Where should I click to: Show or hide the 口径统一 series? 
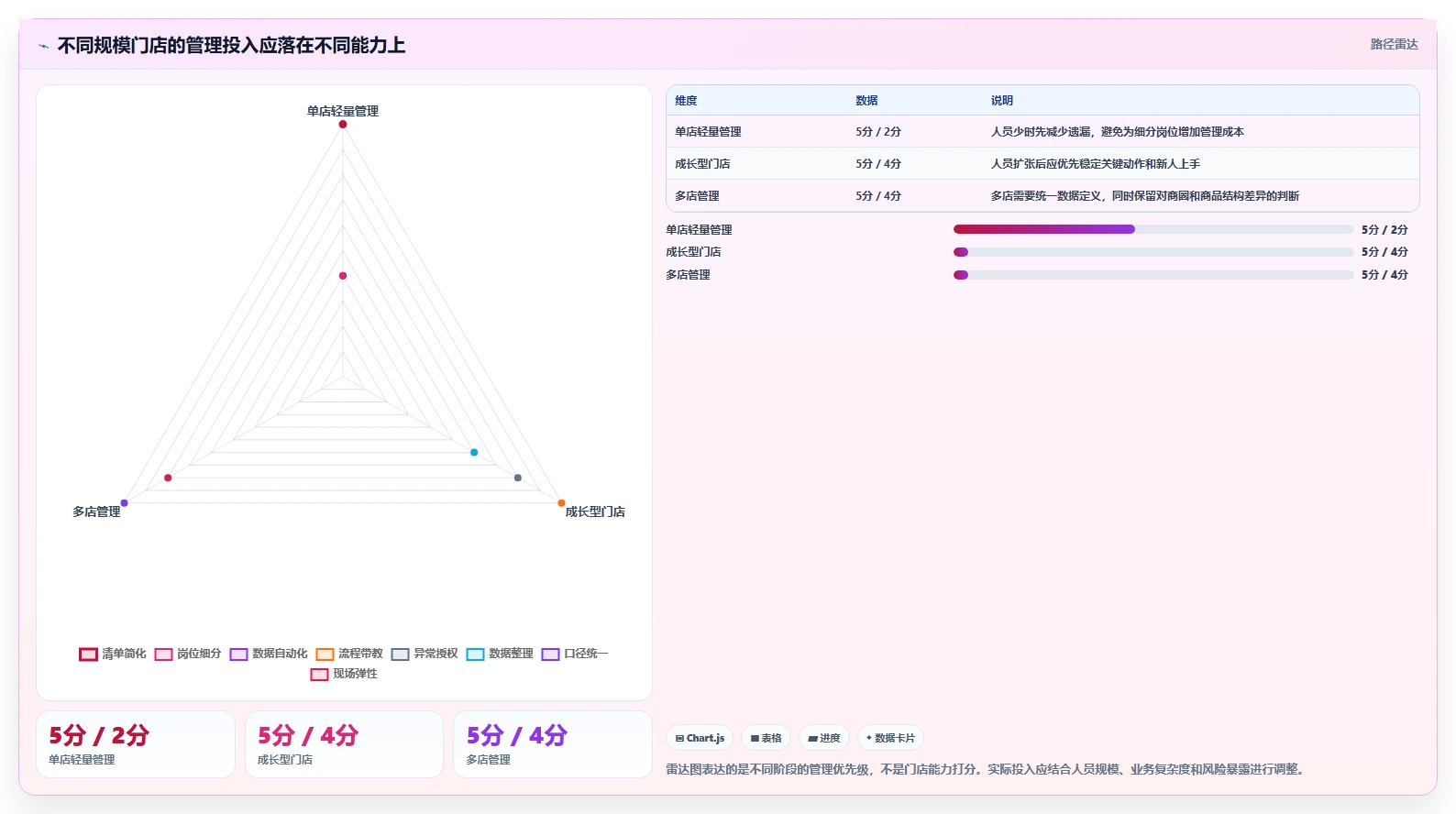pos(575,654)
